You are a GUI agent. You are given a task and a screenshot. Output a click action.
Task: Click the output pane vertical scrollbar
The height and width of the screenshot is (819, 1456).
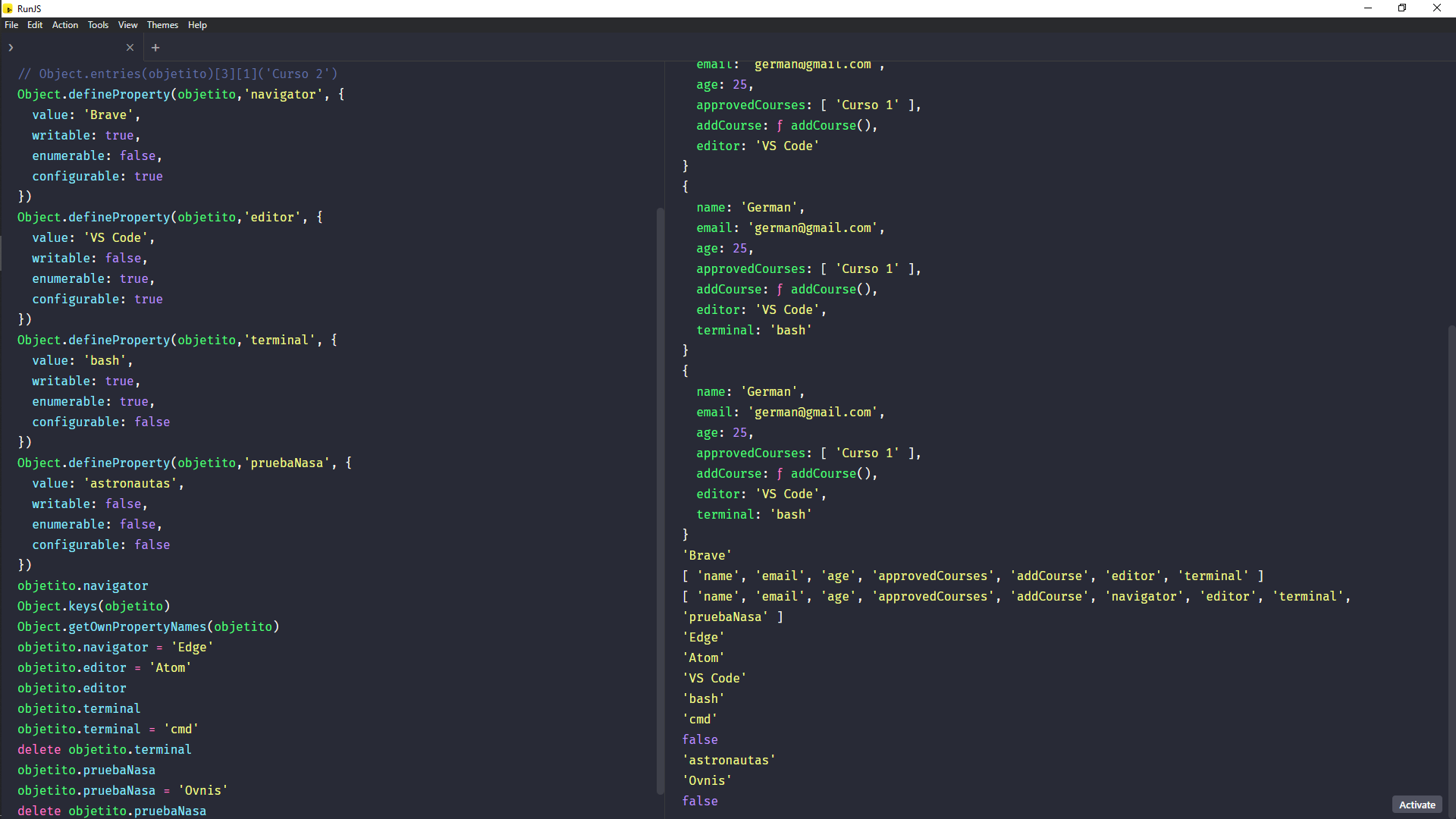1451,569
